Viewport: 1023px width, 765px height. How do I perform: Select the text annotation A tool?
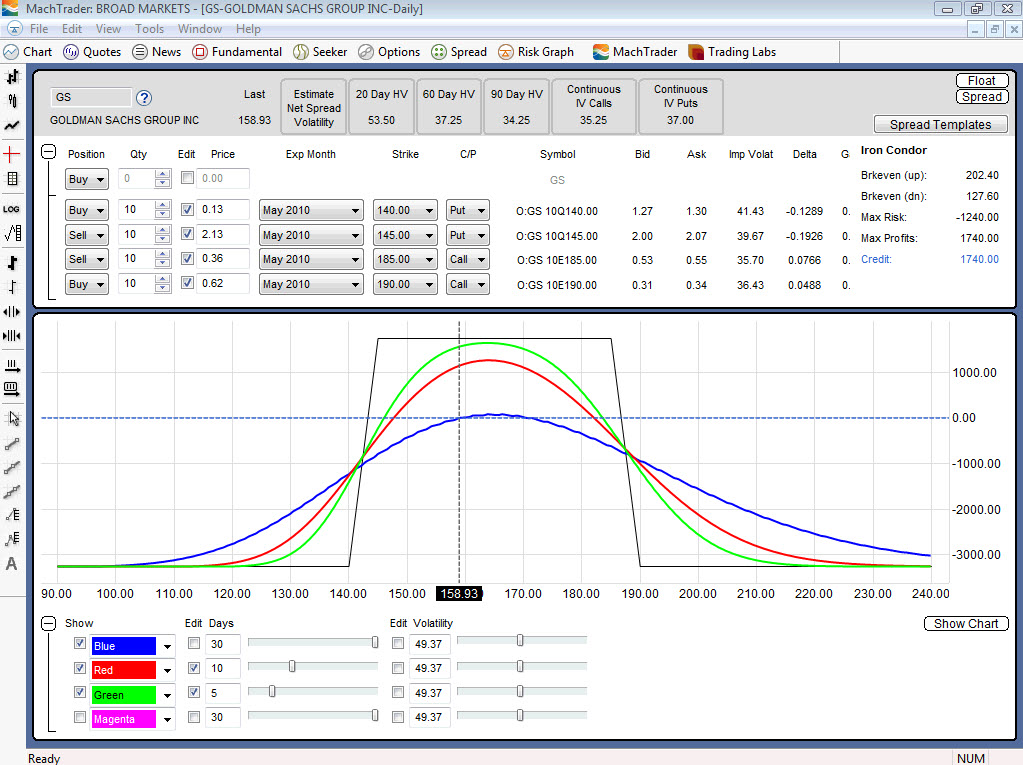(12, 563)
